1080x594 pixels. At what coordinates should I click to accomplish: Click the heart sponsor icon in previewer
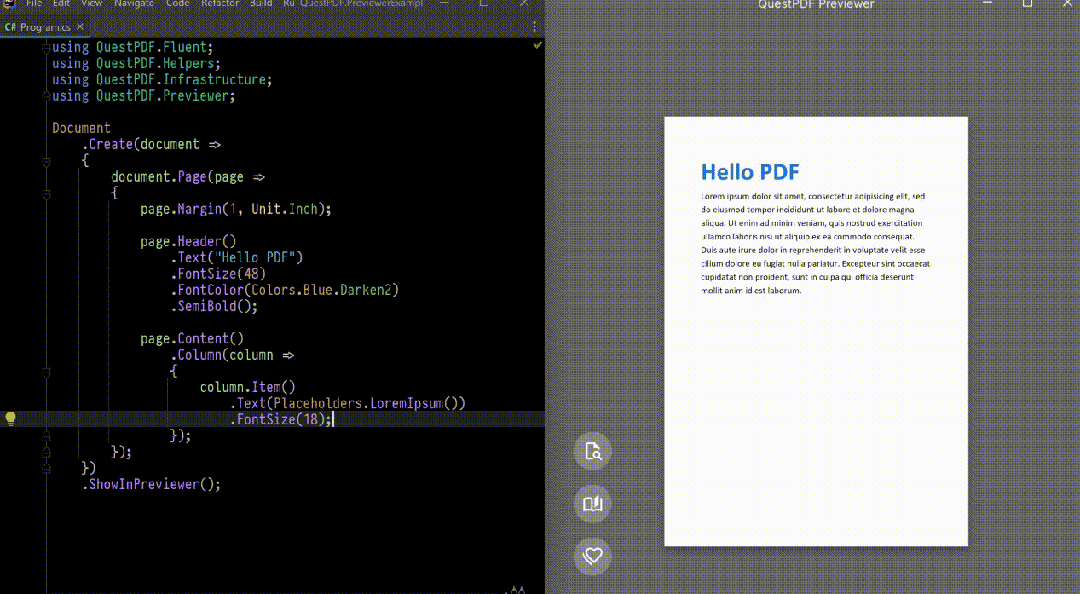[x=592, y=555]
